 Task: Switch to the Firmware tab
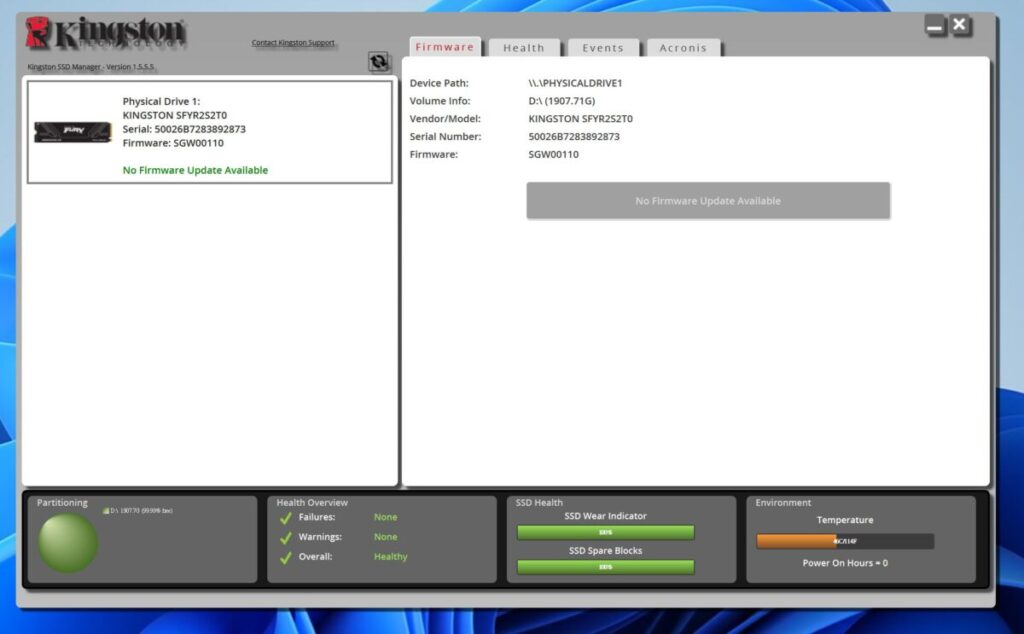[445, 47]
